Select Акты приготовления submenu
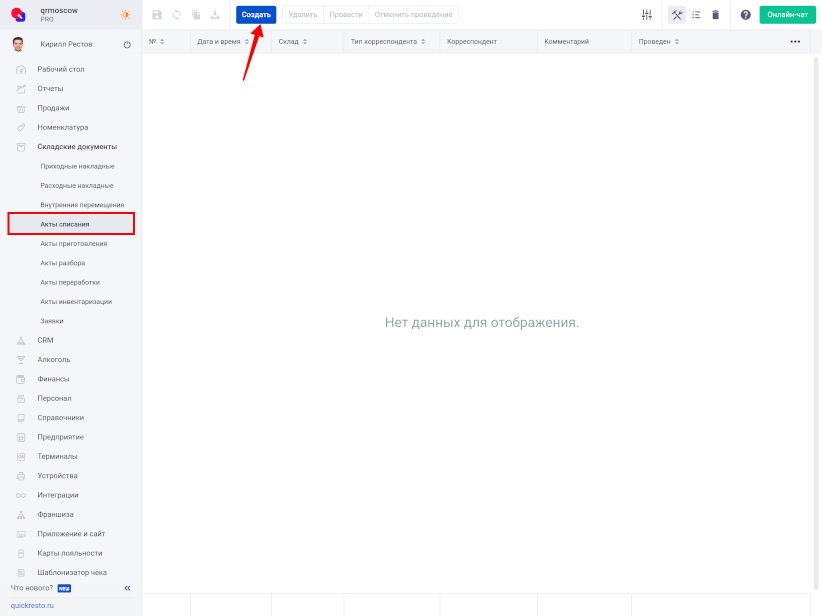Image resolution: width=822 pixels, height=616 pixels. click(74, 244)
